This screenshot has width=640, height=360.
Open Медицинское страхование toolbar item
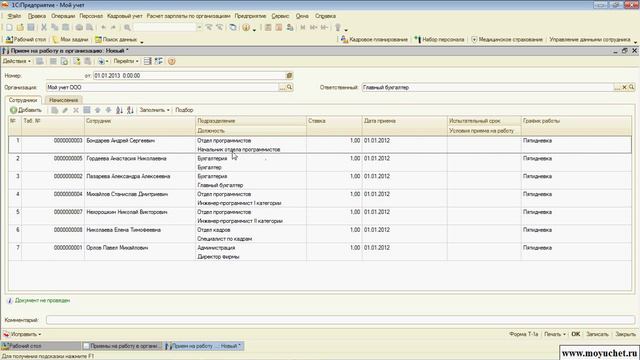(x=507, y=40)
